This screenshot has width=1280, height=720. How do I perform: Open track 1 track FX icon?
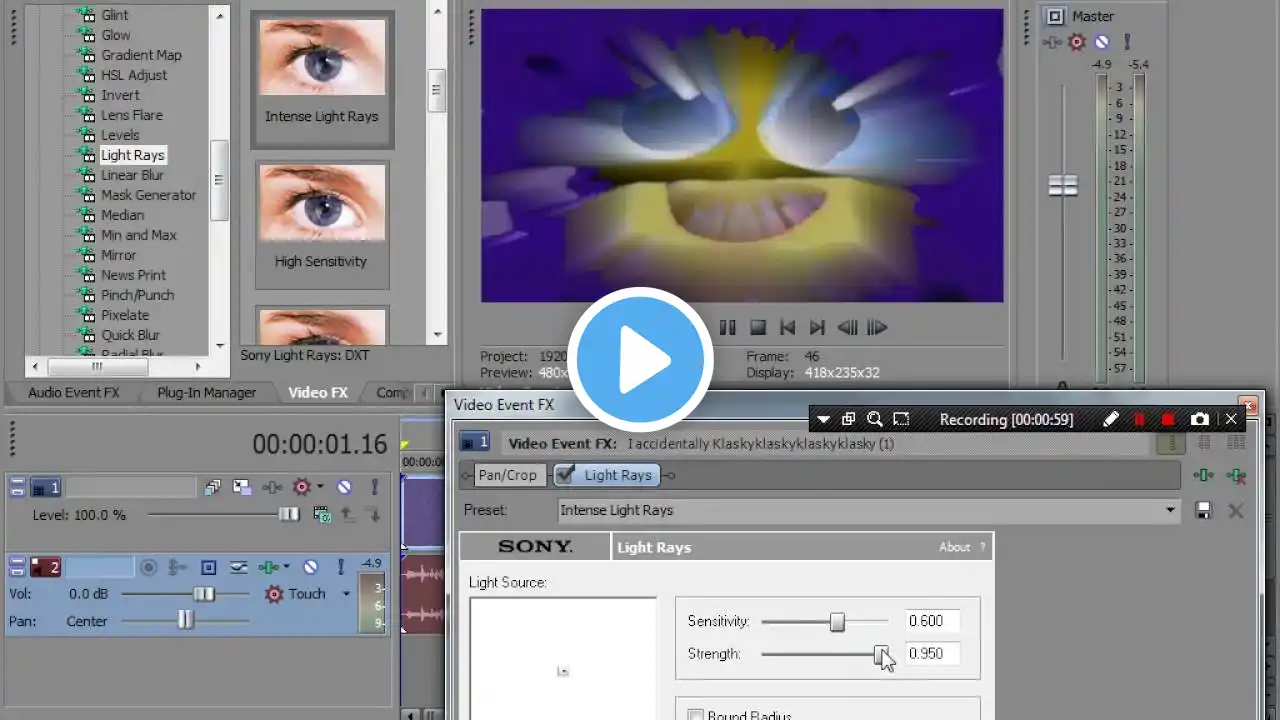[x=270, y=487]
